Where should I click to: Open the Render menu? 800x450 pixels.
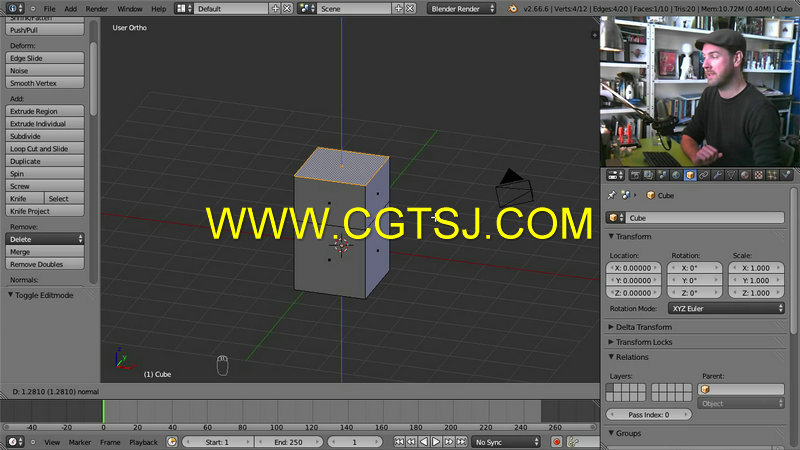coord(96,9)
